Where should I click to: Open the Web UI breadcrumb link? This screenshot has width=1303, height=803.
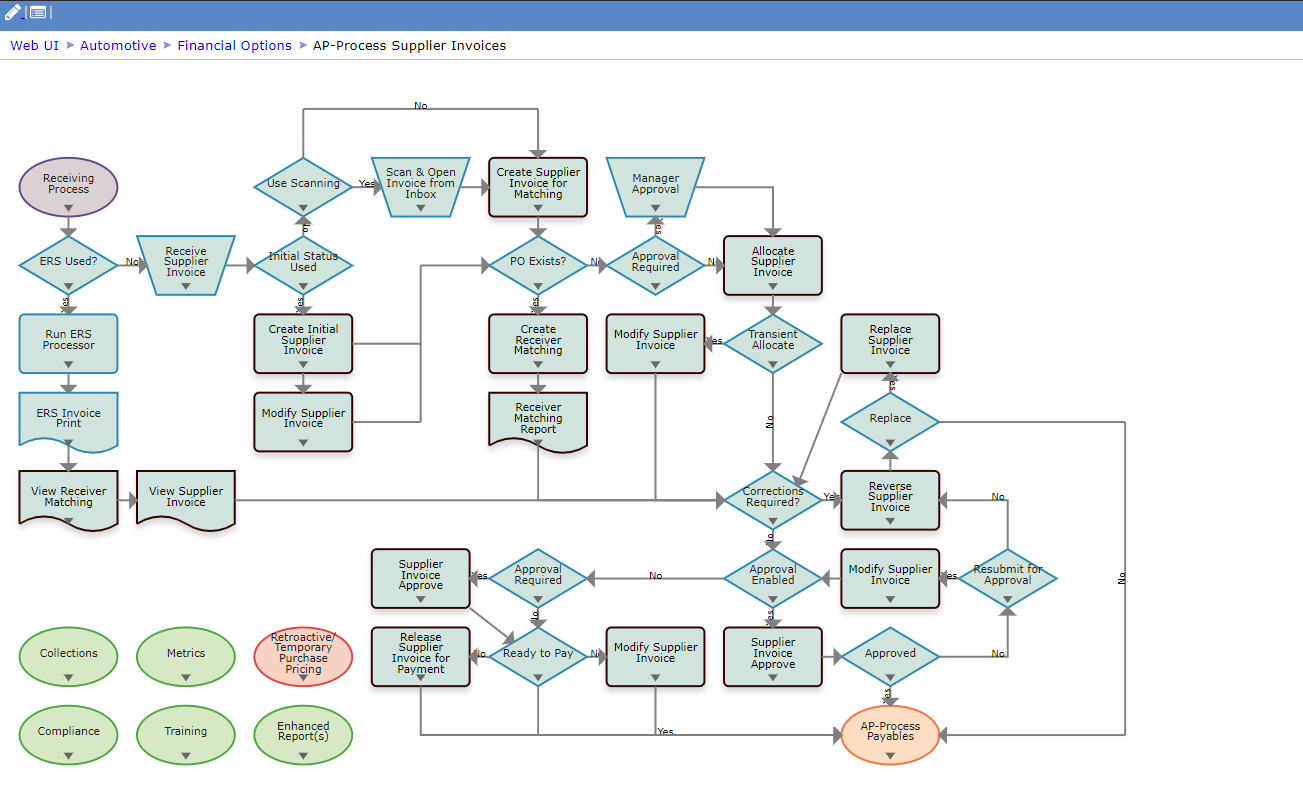pos(34,45)
